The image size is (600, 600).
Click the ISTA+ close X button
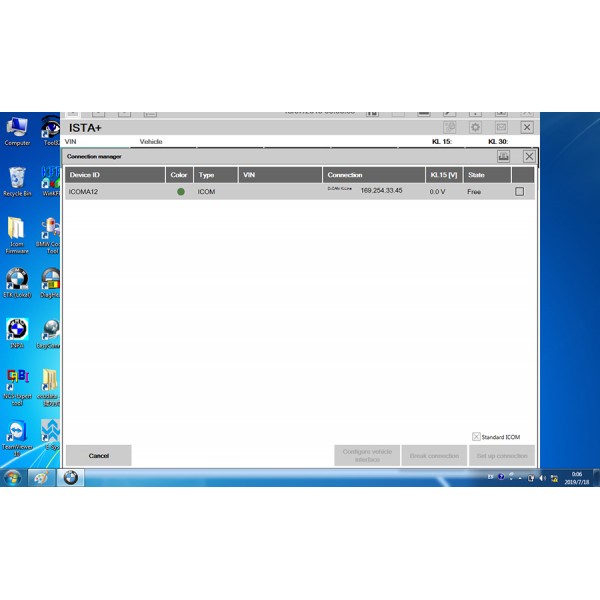[527, 127]
